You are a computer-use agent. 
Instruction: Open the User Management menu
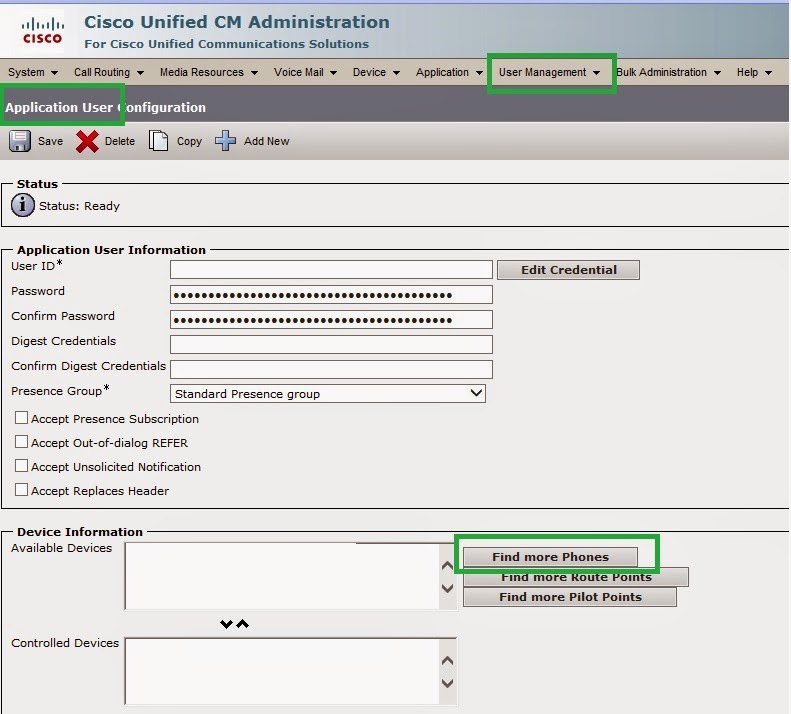pos(549,72)
